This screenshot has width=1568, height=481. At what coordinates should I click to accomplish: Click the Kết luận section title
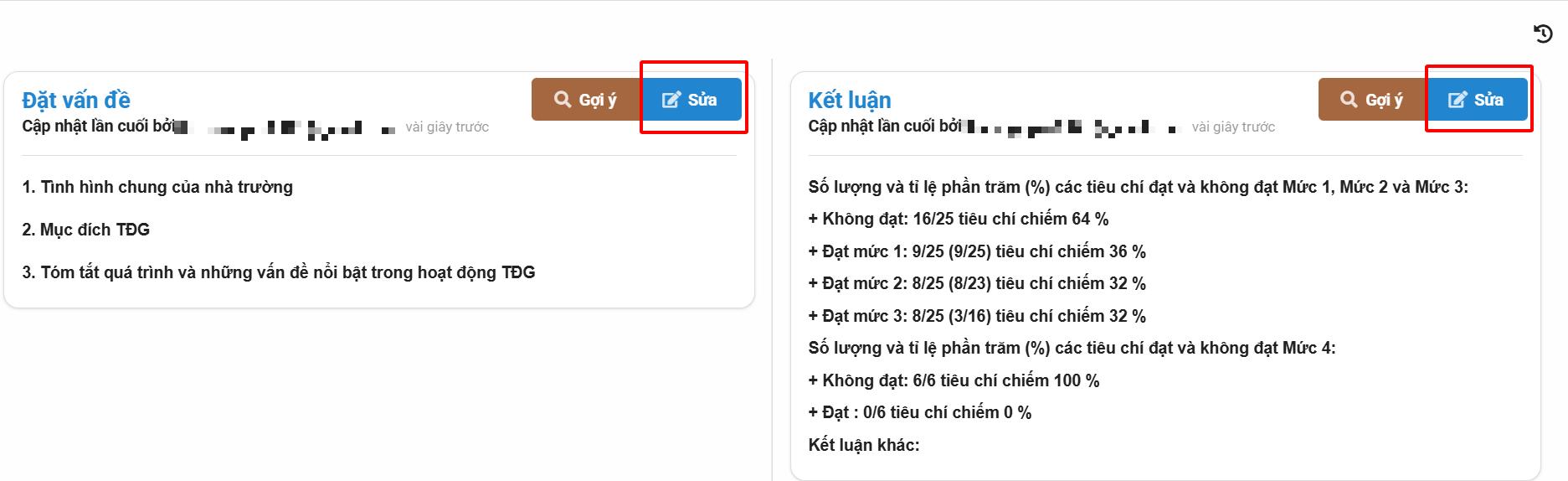click(x=849, y=101)
